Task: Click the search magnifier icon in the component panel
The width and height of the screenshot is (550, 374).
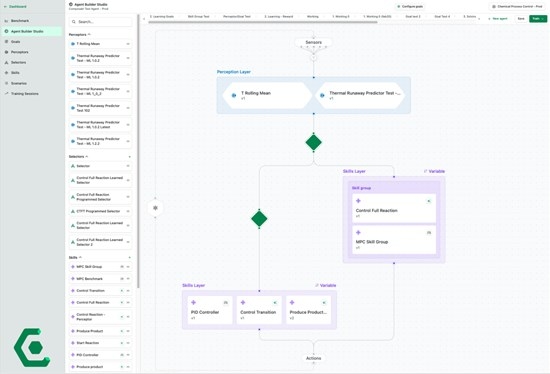Action: point(74,22)
